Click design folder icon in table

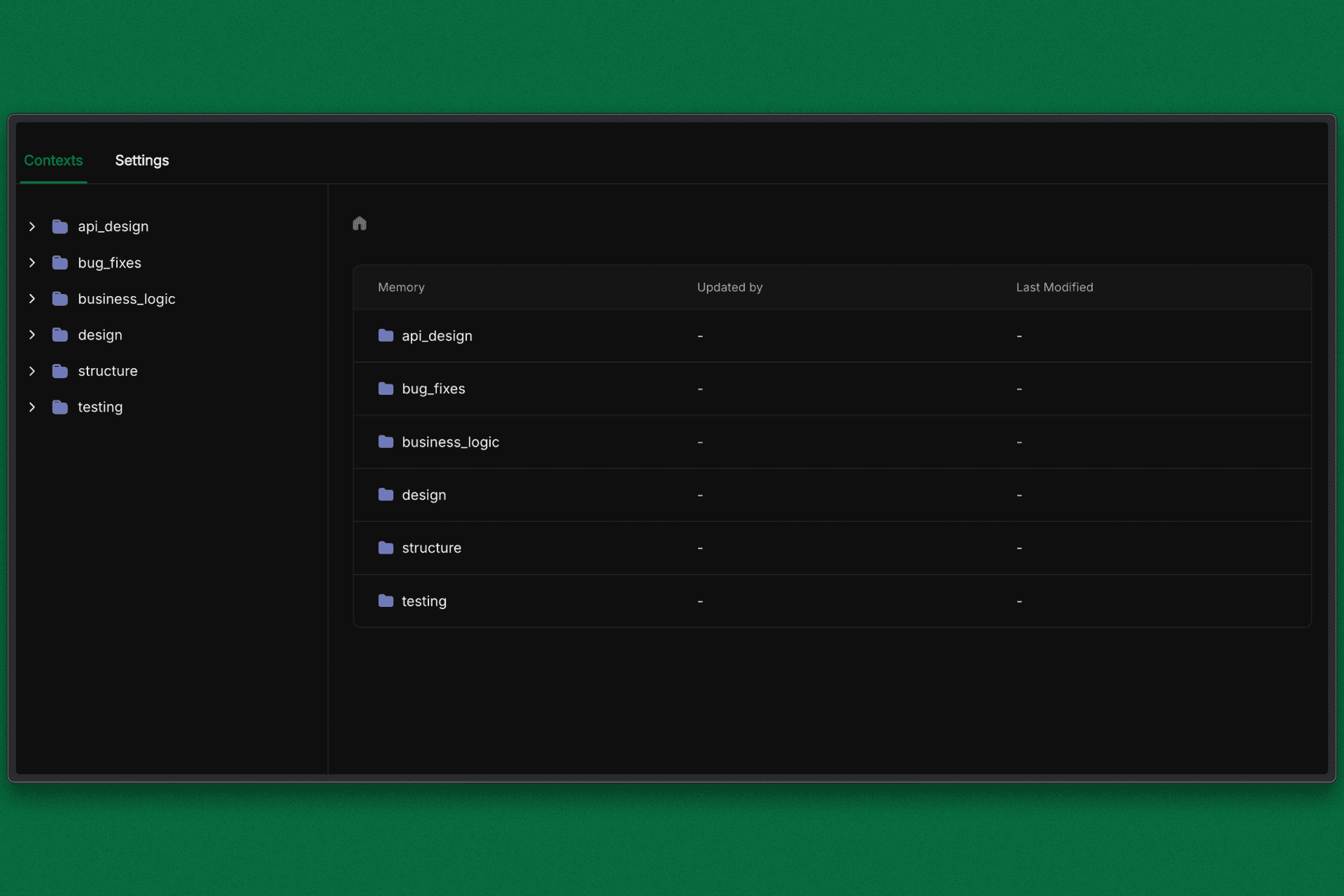click(386, 495)
